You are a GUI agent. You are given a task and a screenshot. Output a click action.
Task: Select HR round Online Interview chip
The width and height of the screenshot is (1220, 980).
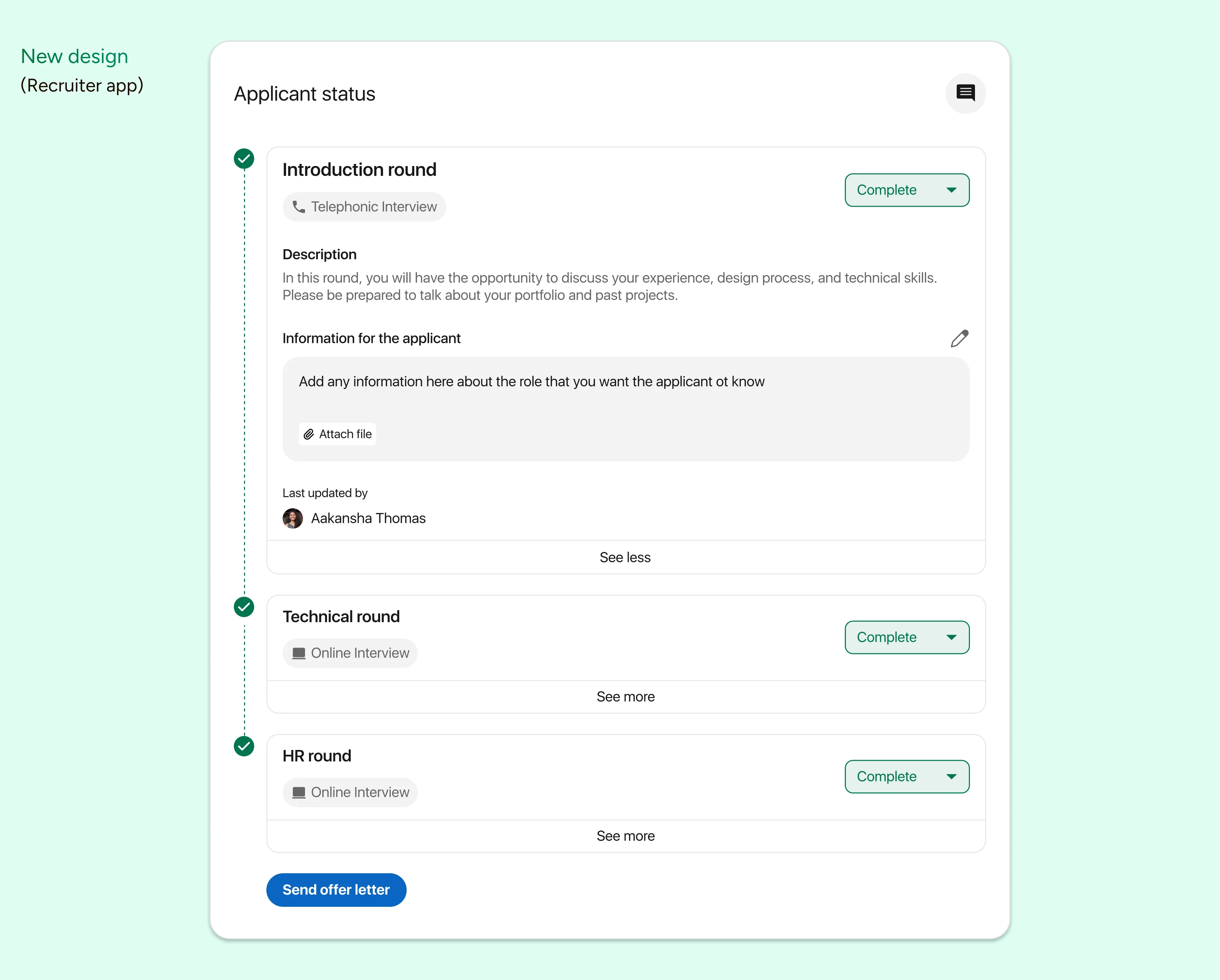point(350,792)
